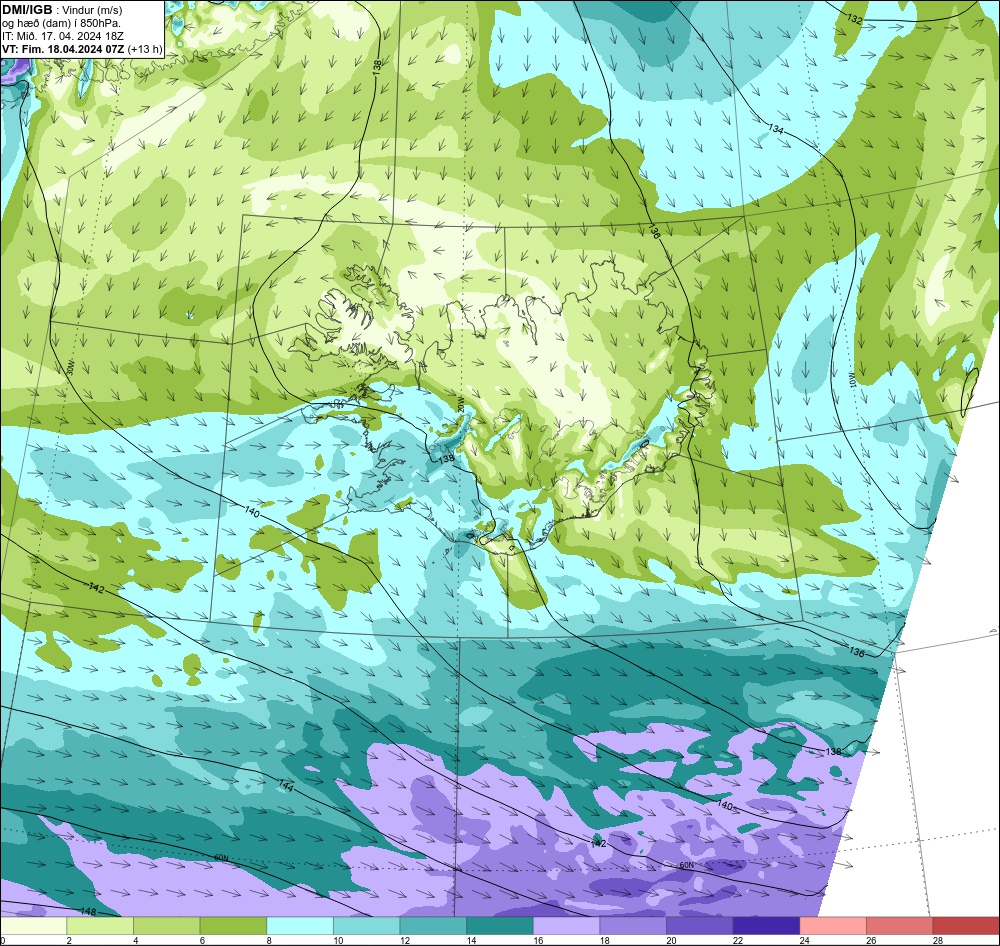Select the deep indigo 22–24 m/s legend swatch
Image resolution: width=1000 pixels, height=946 pixels.
pyautogui.click(x=767, y=926)
